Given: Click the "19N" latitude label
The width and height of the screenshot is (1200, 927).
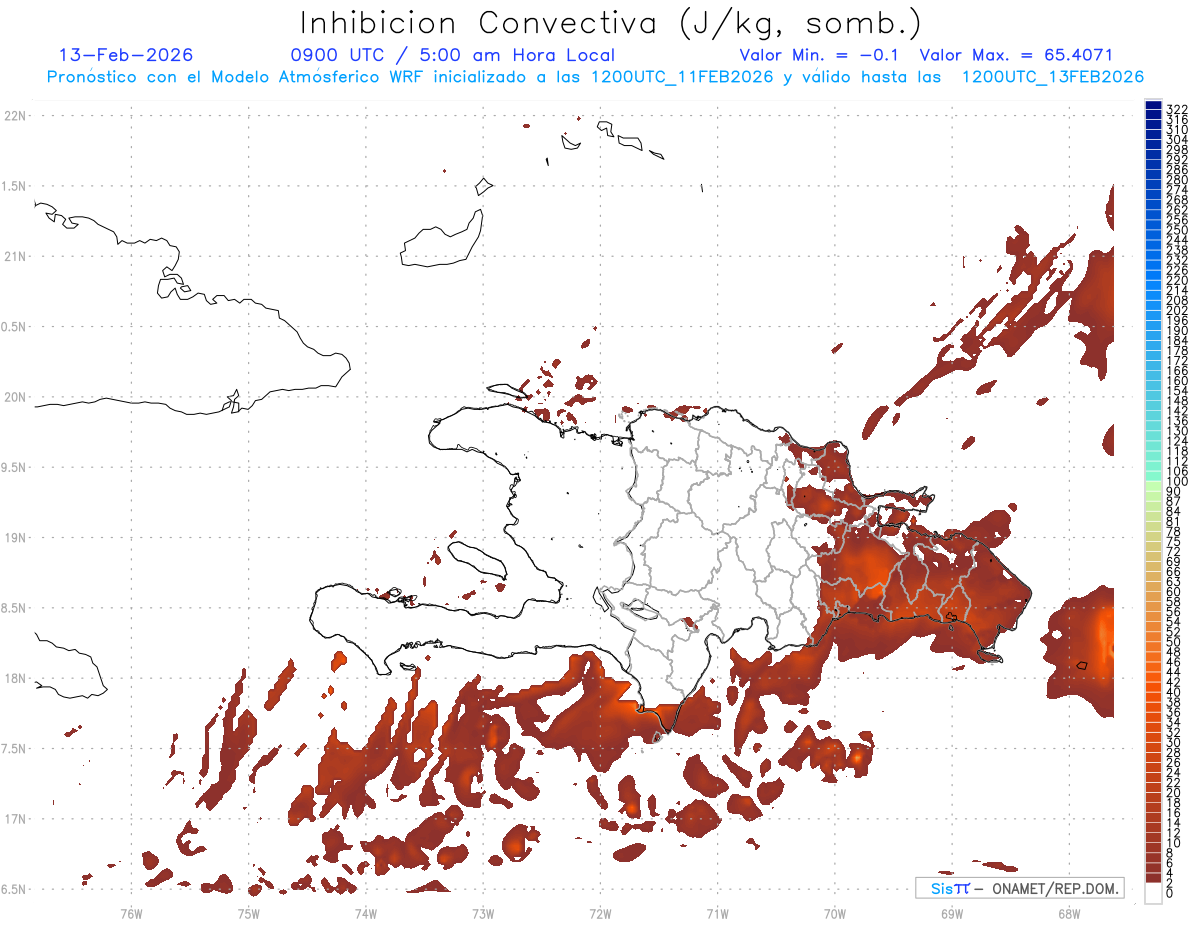Looking at the screenshot, I should tap(15, 538).
